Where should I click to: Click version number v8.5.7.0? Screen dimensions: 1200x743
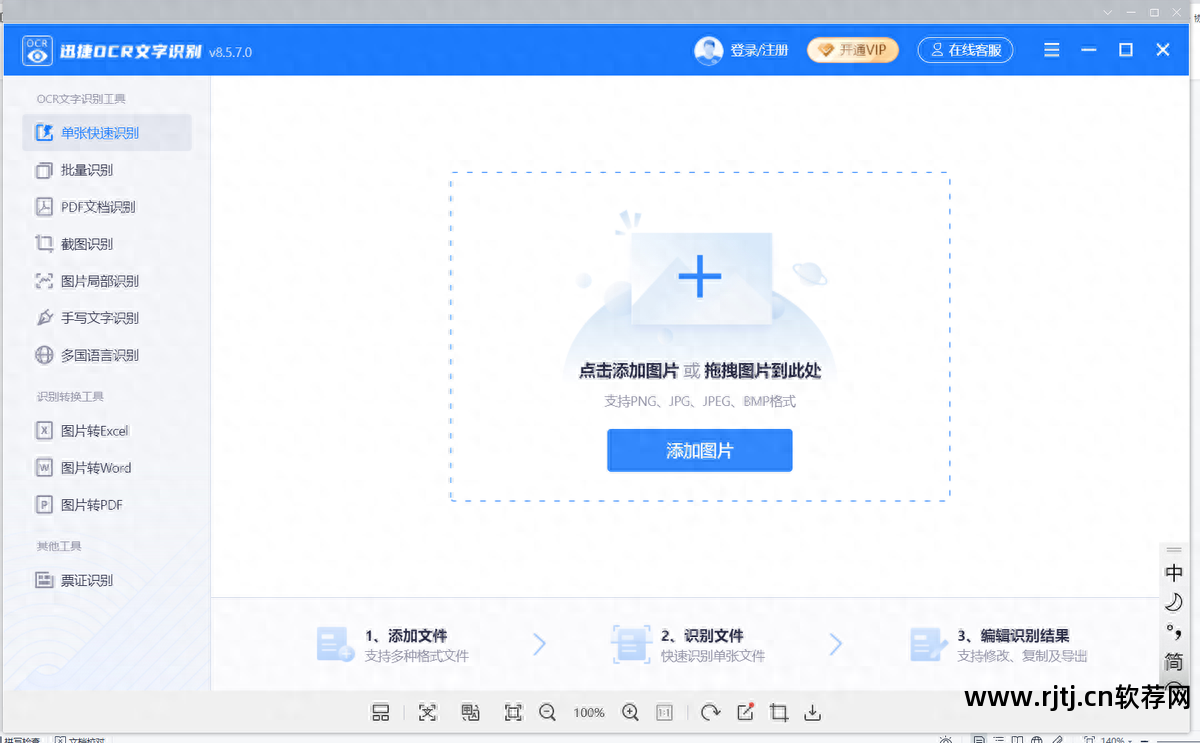[230, 52]
